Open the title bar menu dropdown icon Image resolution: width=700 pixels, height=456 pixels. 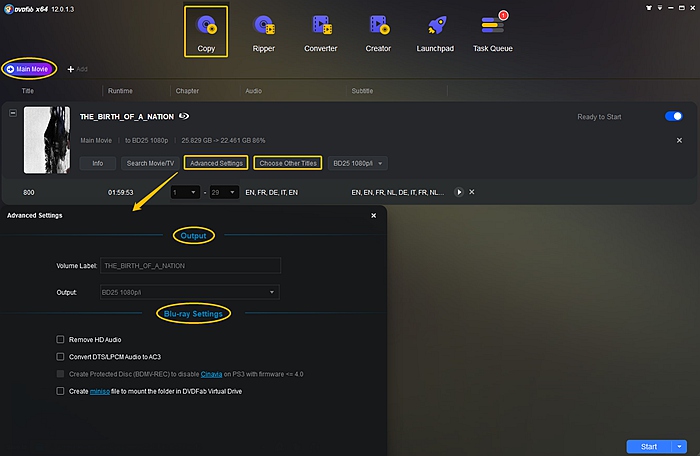pos(660,8)
